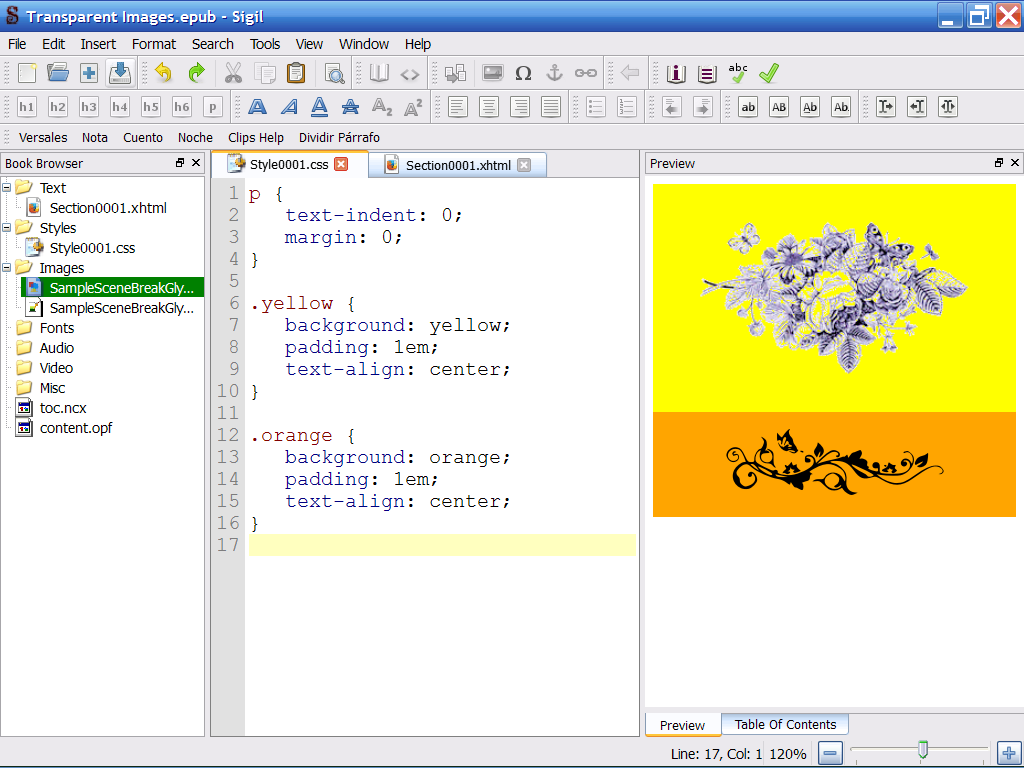Click the Undo arrow icon
This screenshot has width=1024, height=768.
click(163, 73)
